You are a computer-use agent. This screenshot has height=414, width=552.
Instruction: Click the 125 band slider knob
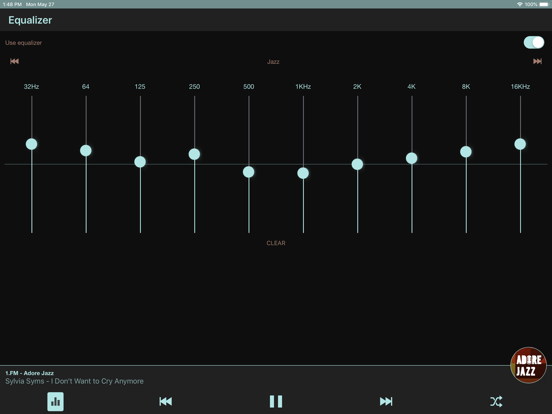[140, 162]
